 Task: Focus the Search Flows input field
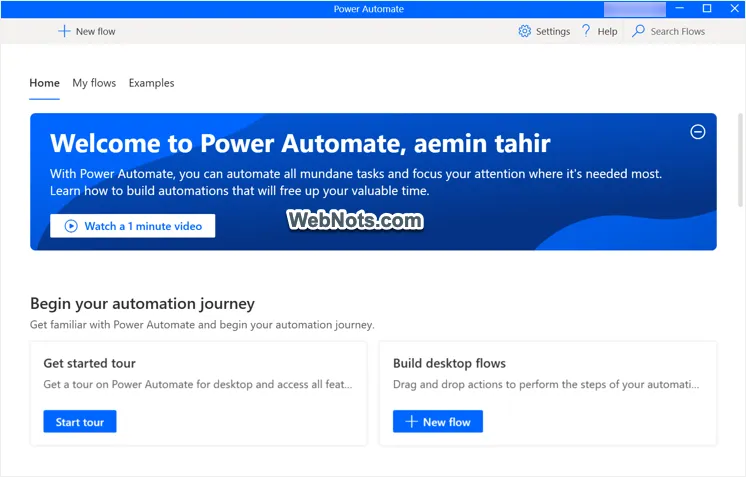click(x=677, y=31)
